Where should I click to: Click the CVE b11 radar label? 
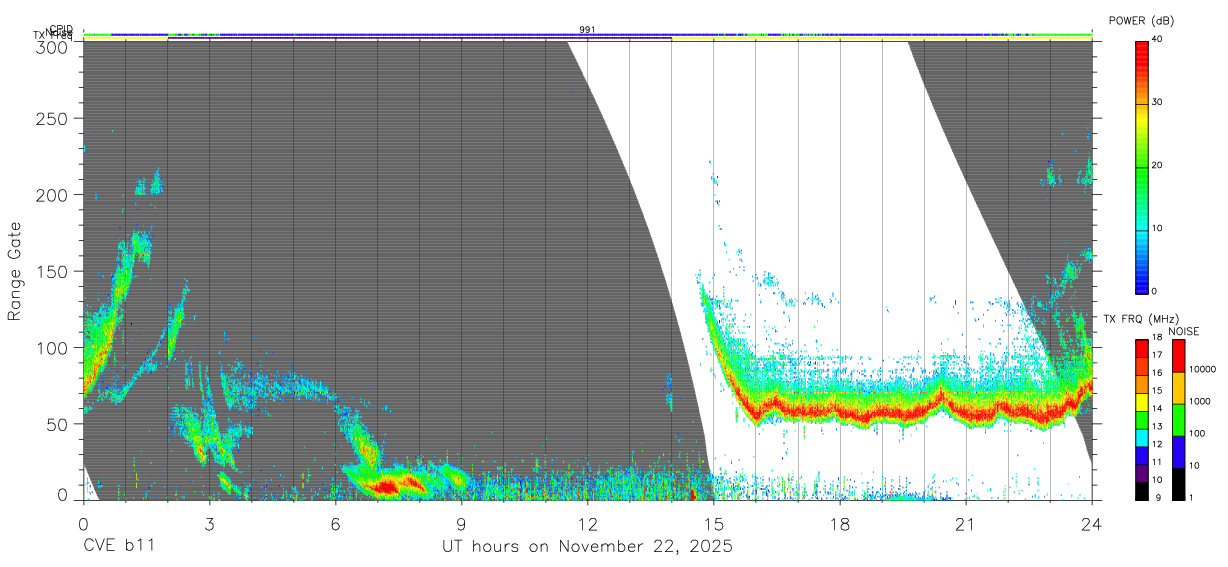(118, 547)
